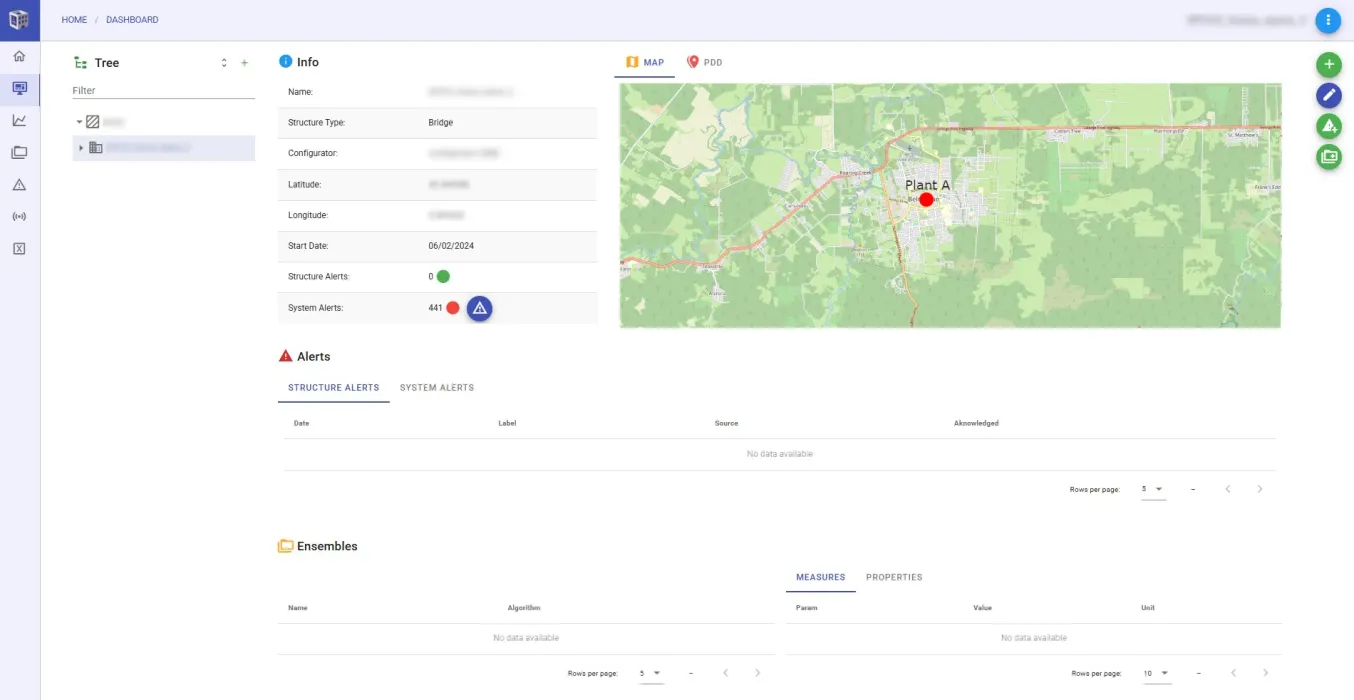The width and height of the screenshot is (1354, 700).
Task: Click the export icon at sidebar bottom
Action: (x=19, y=248)
